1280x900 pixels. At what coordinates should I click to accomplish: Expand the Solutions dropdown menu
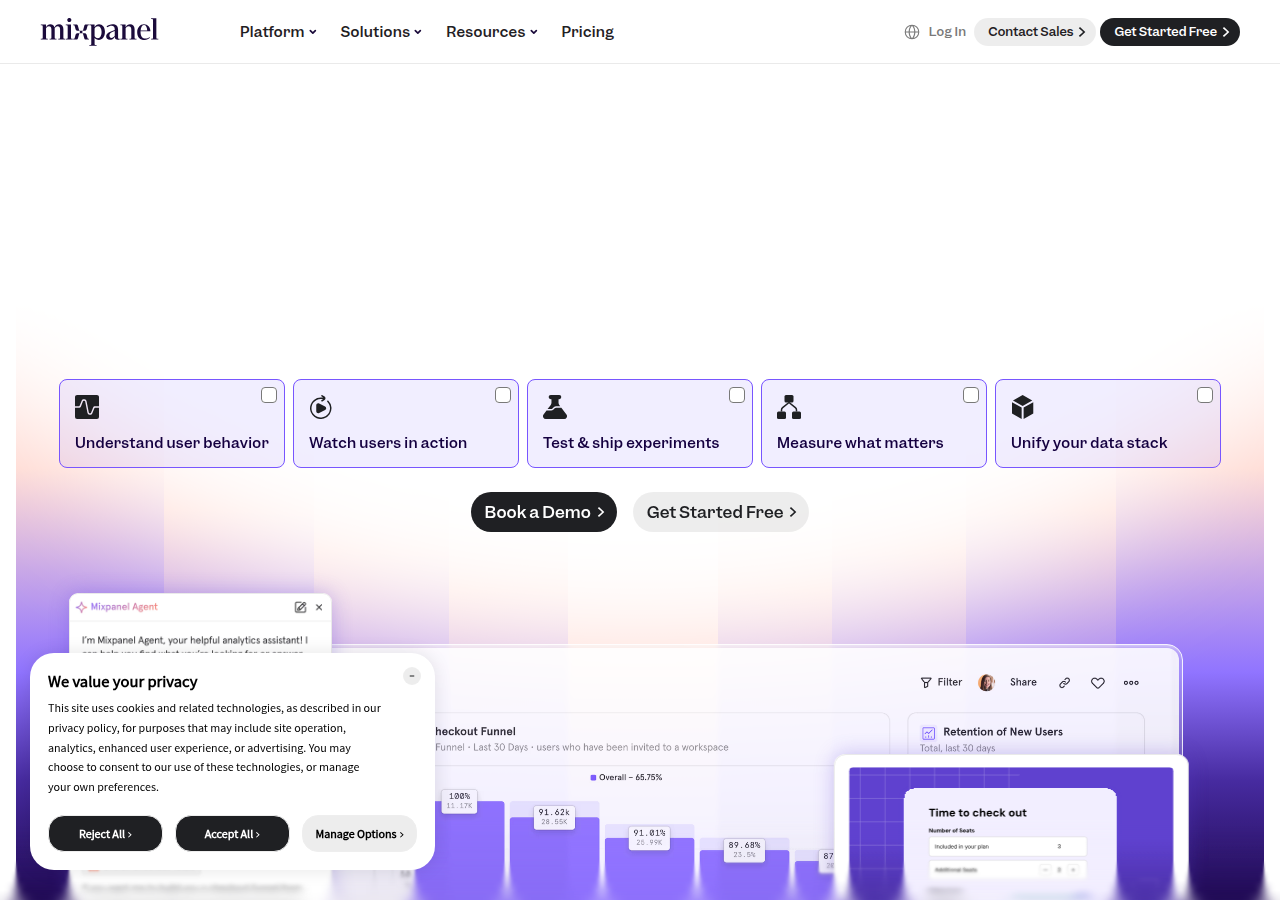point(381,32)
